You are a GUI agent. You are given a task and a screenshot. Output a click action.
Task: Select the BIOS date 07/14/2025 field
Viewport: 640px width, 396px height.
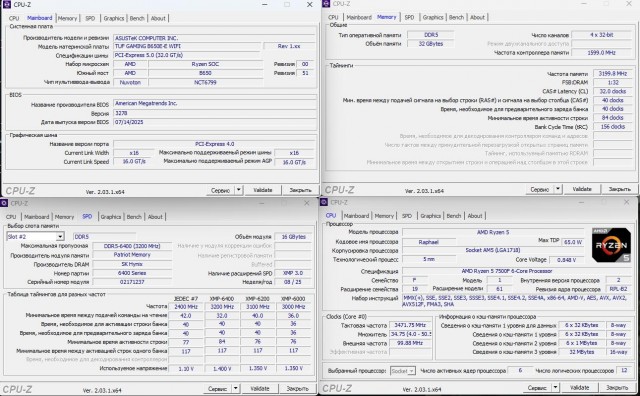[x=215, y=122]
